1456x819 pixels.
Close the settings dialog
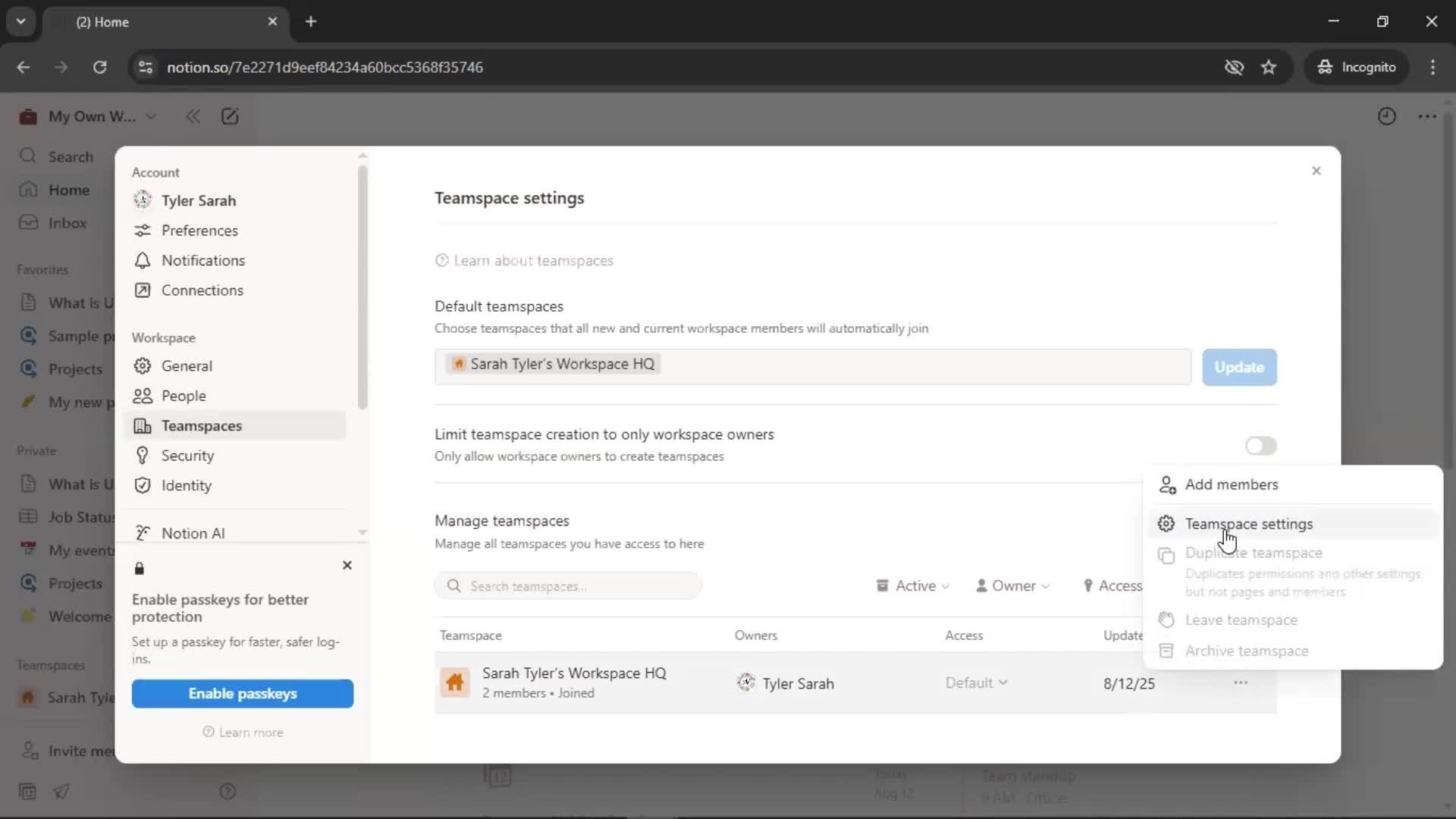[x=1316, y=171]
